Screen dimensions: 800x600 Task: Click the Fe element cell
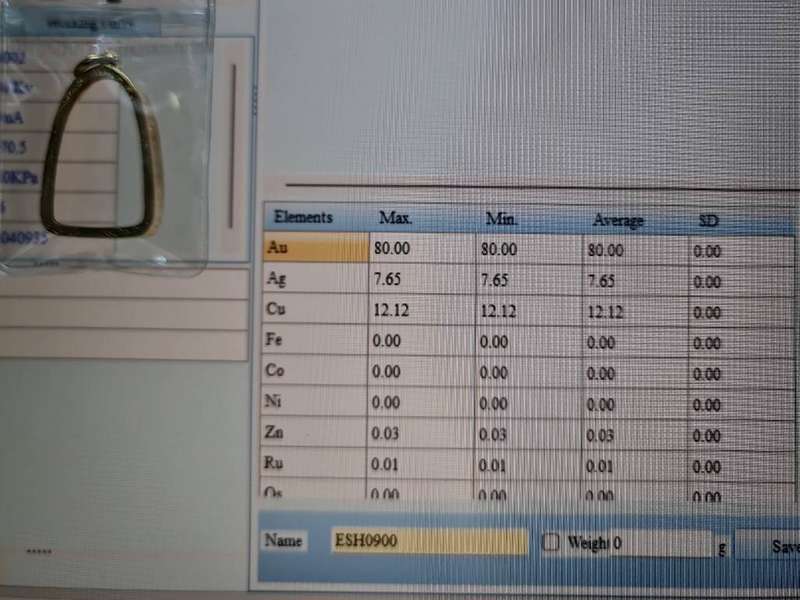(315, 340)
